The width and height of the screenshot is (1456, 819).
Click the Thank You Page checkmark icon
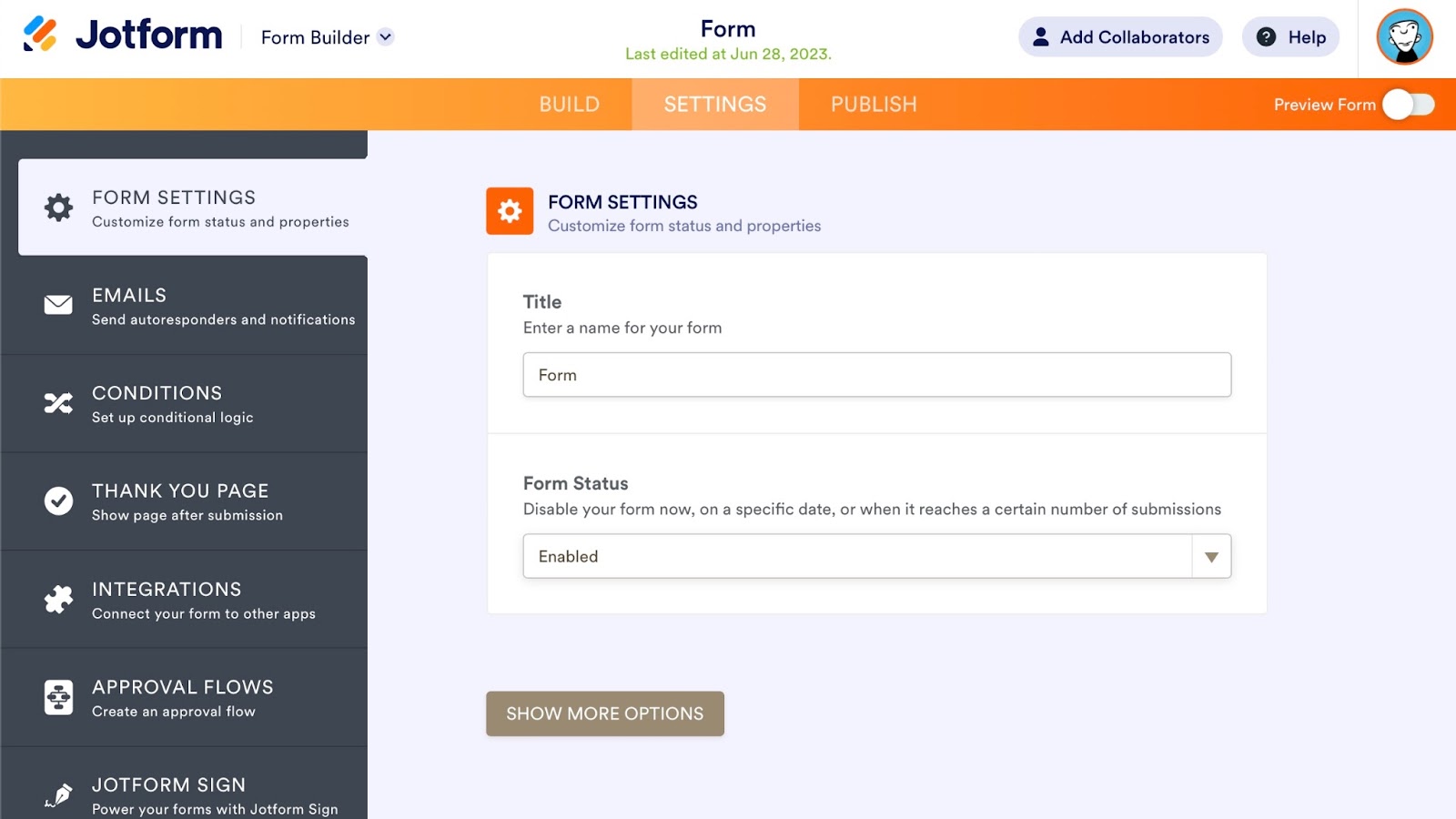[x=59, y=500]
